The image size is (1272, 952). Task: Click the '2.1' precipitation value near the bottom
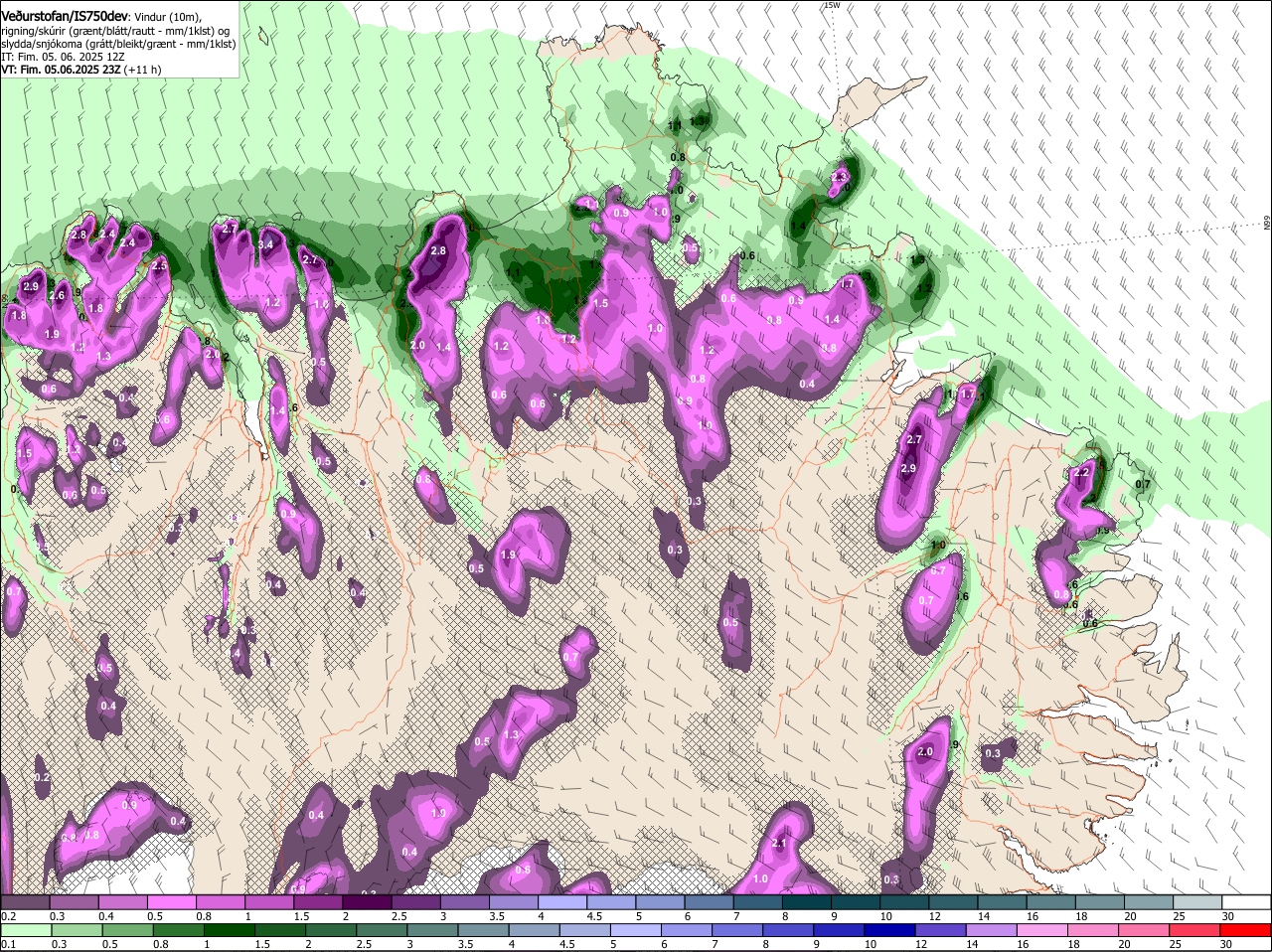[x=779, y=844]
